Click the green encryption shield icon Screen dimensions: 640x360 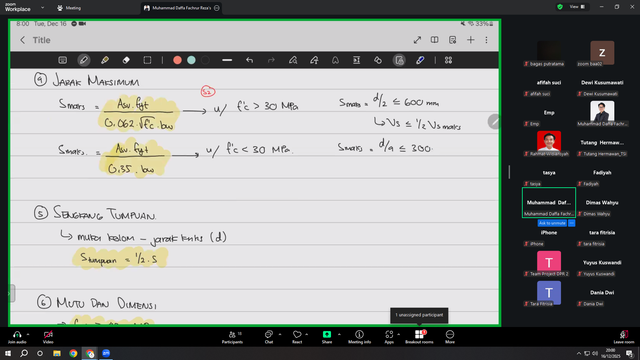(560, 7)
